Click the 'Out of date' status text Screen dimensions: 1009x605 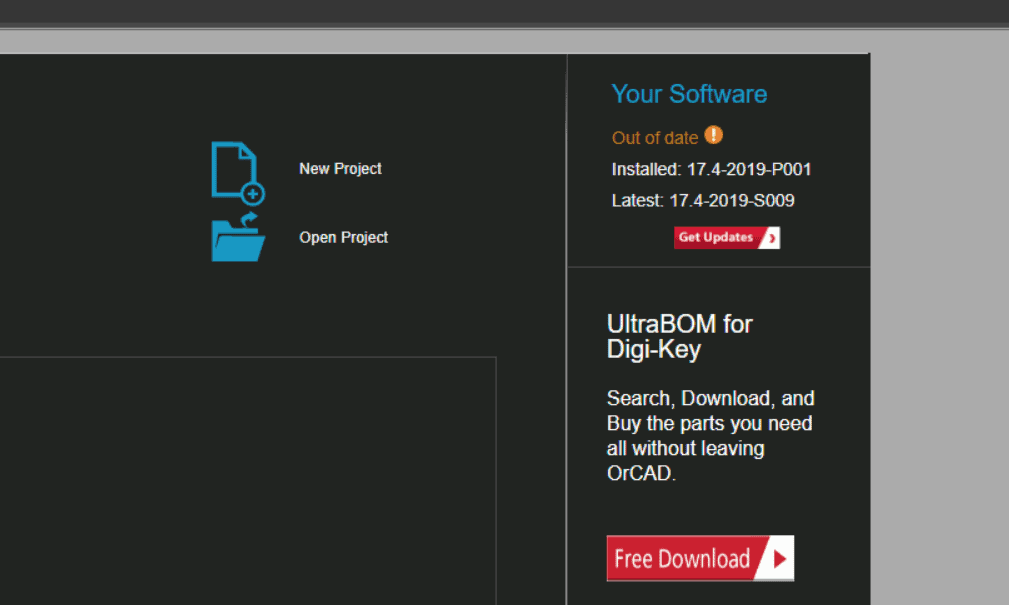[x=654, y=138]
